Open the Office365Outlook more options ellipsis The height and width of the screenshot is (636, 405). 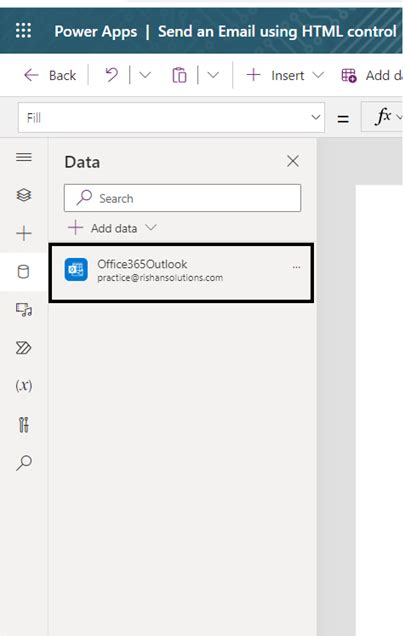pos(296,267)
